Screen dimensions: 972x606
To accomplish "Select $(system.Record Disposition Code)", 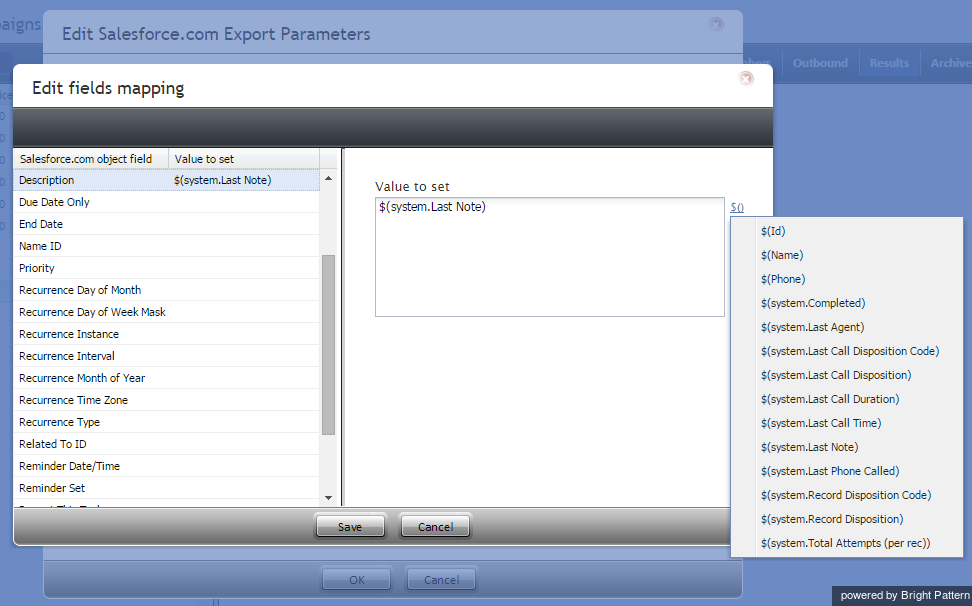I will click(847, 495).
